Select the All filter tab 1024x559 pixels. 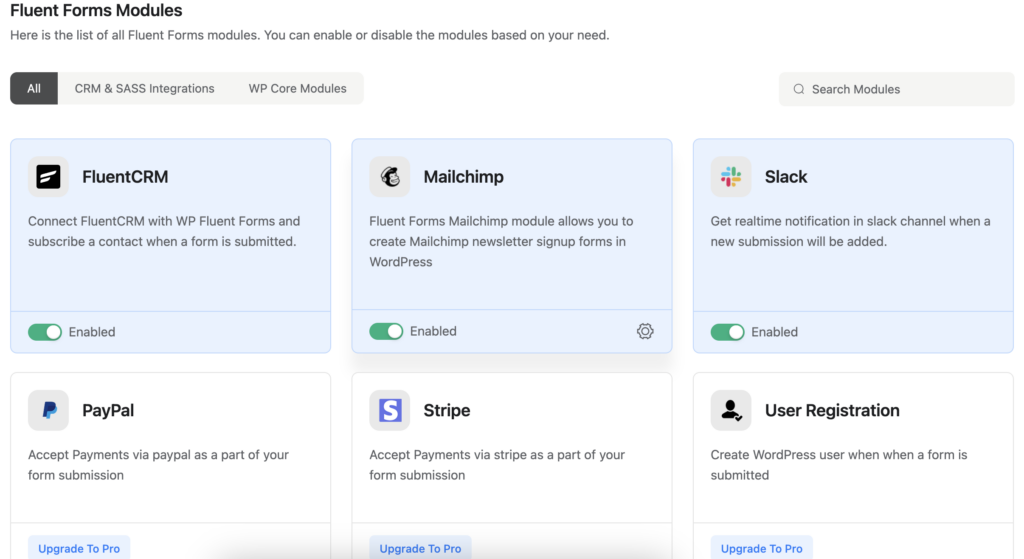[x=34, y=88]
